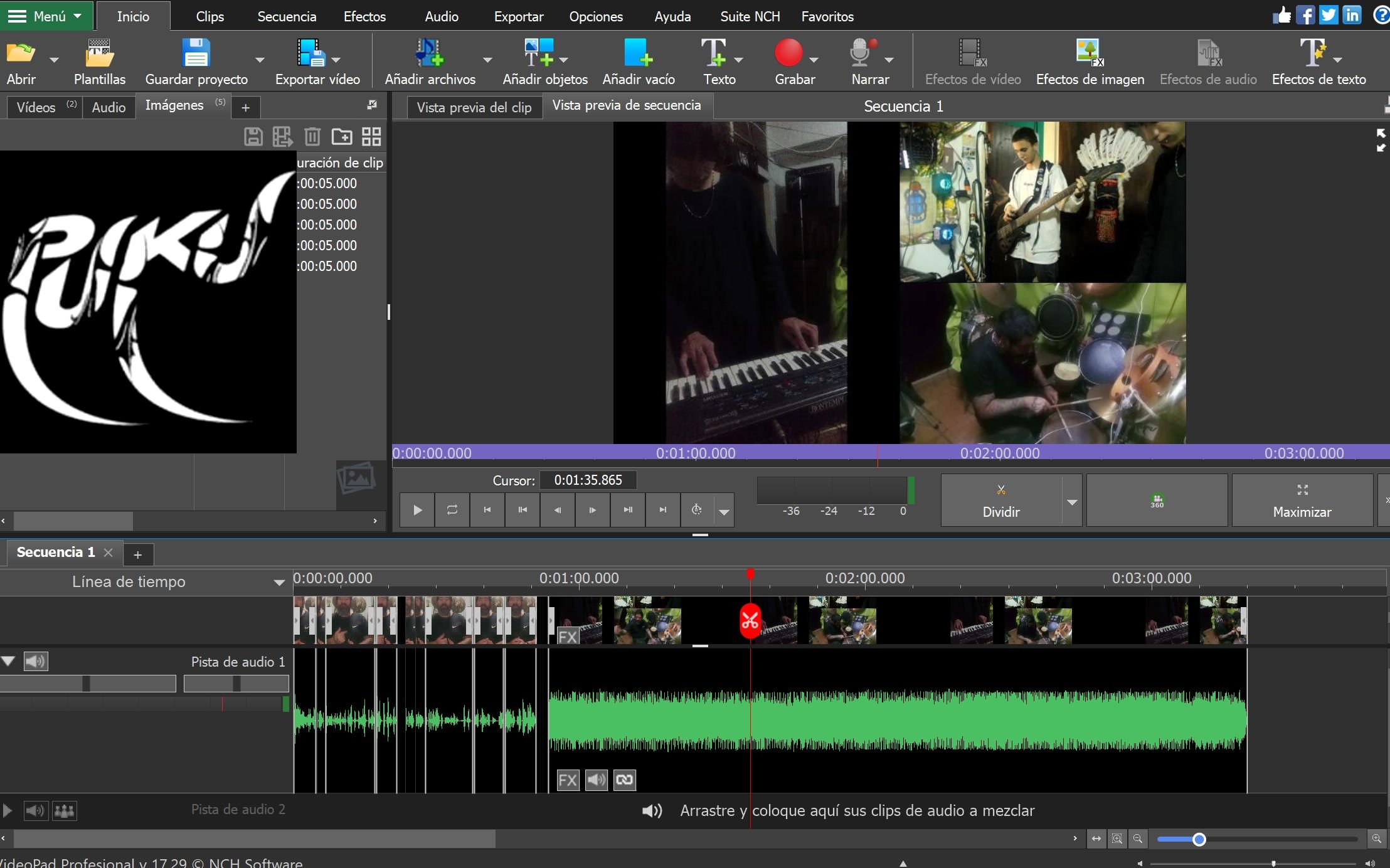Switch to Vista previa del clip tab

click(474, 107)
